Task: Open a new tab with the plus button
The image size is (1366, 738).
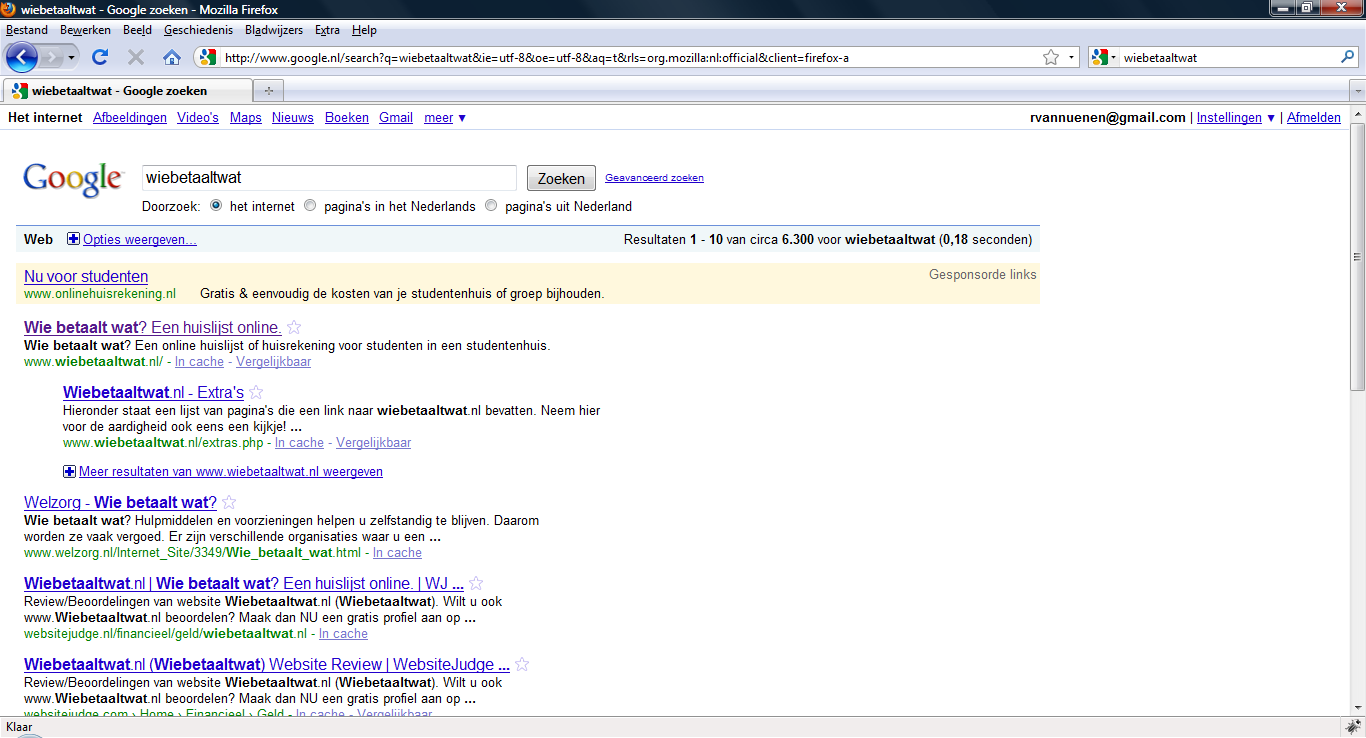Action: coord(268,91)
